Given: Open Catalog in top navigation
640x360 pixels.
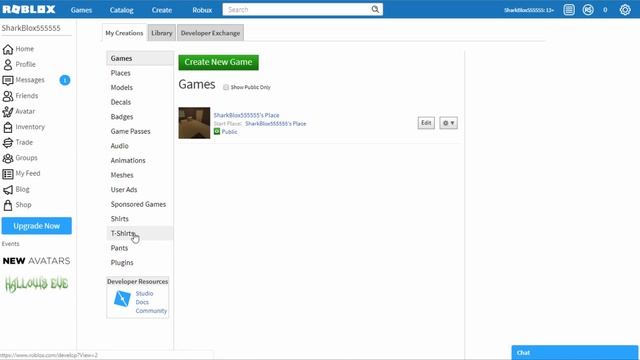Looking at the screenshot, I should click(122, 10).
